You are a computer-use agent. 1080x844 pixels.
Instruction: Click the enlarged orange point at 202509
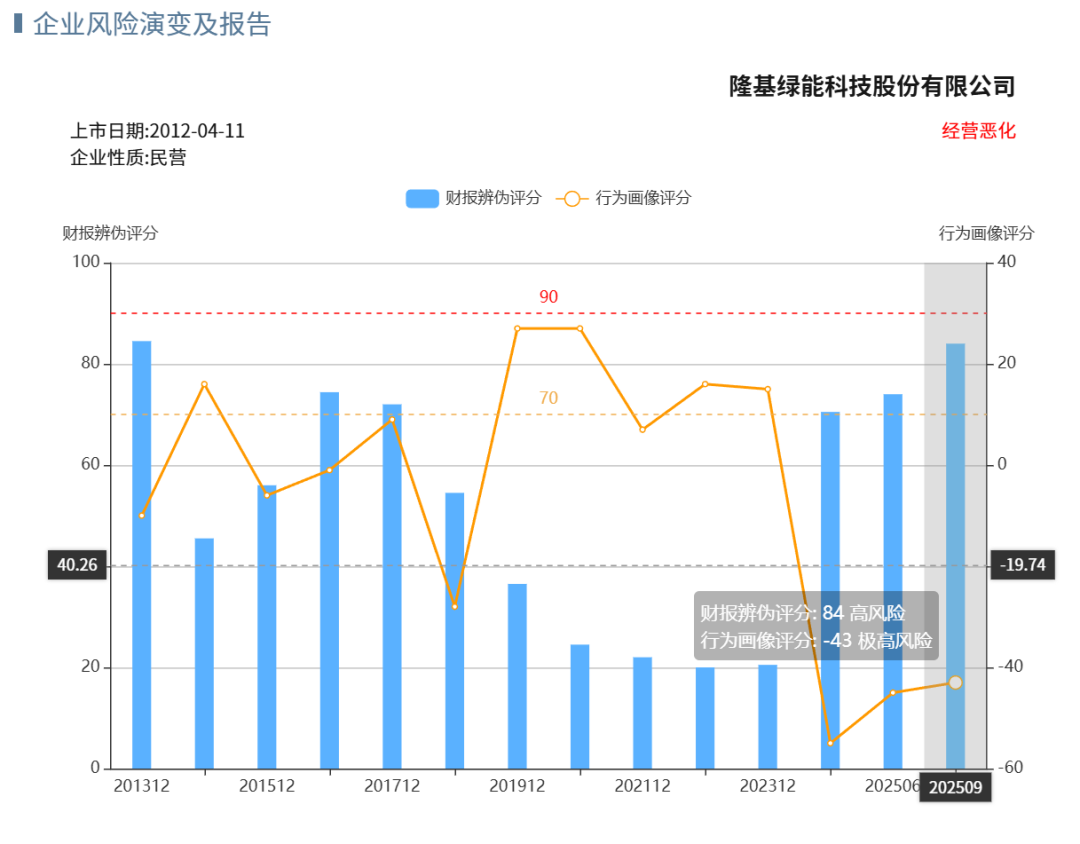pos(955,683)
